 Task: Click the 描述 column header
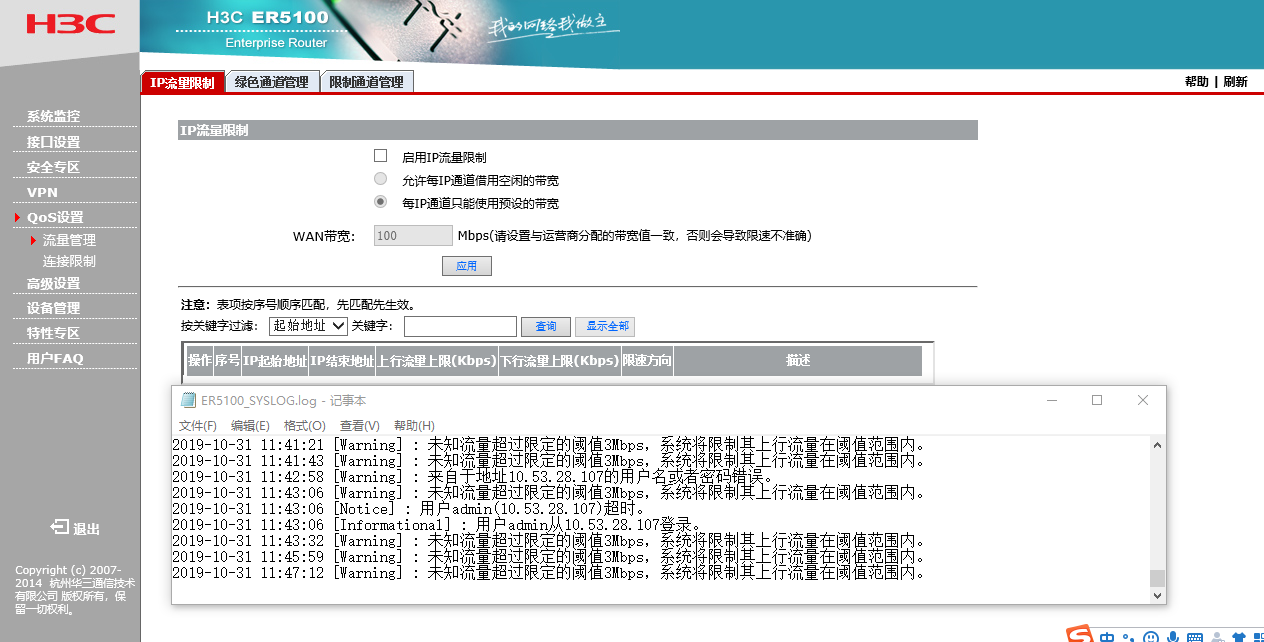(798, 361)
